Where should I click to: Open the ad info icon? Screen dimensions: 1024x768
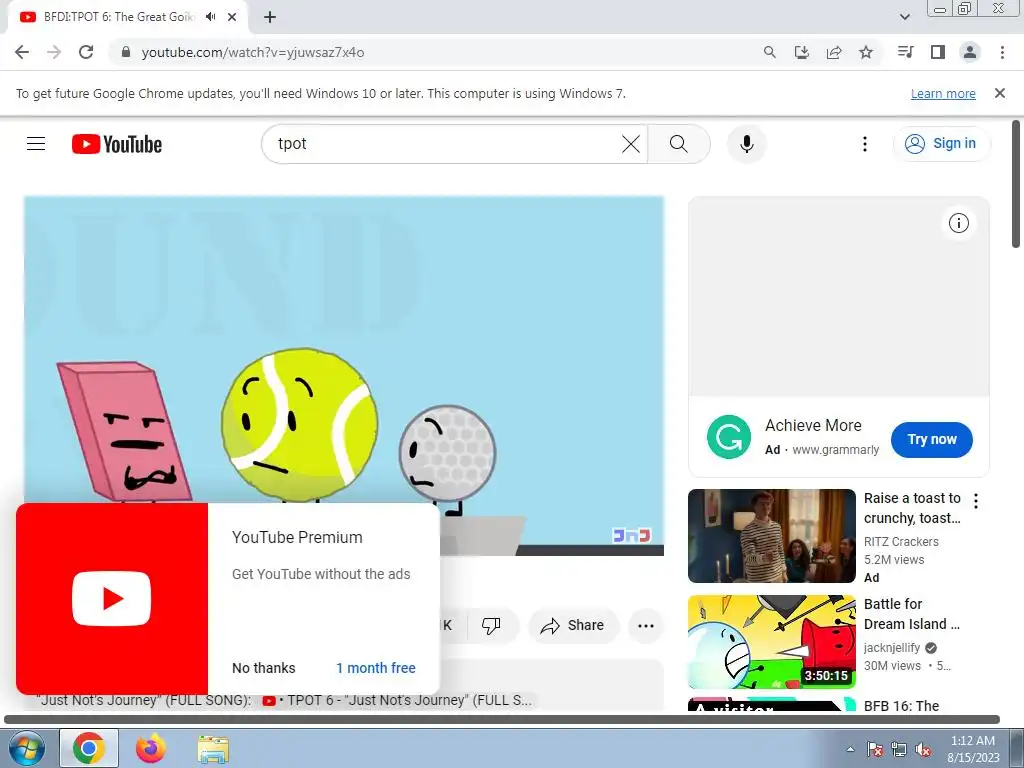958,223
